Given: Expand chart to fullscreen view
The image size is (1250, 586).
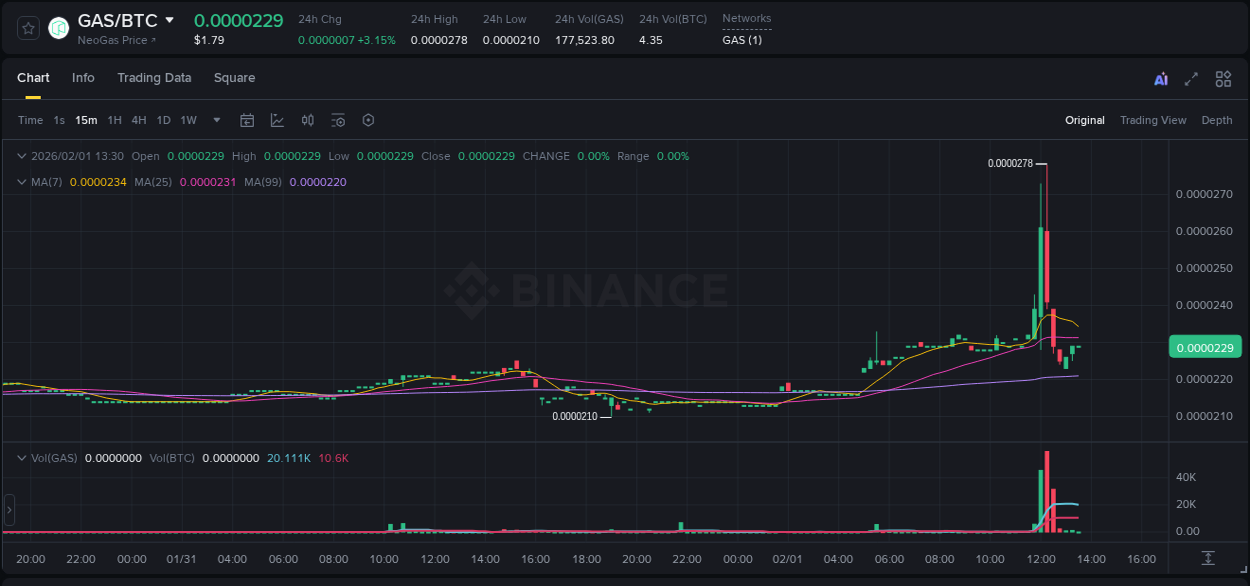Looking at the screenshot, I should pyautogui.click(x=1190, y=78).
